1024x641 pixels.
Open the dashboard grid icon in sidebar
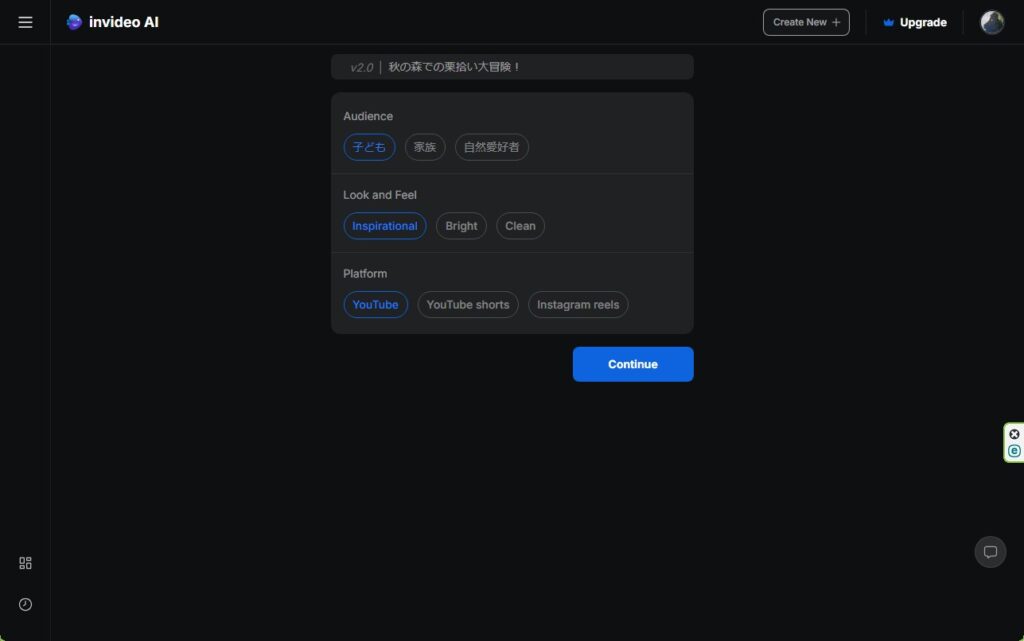click(x=25, y=563)
